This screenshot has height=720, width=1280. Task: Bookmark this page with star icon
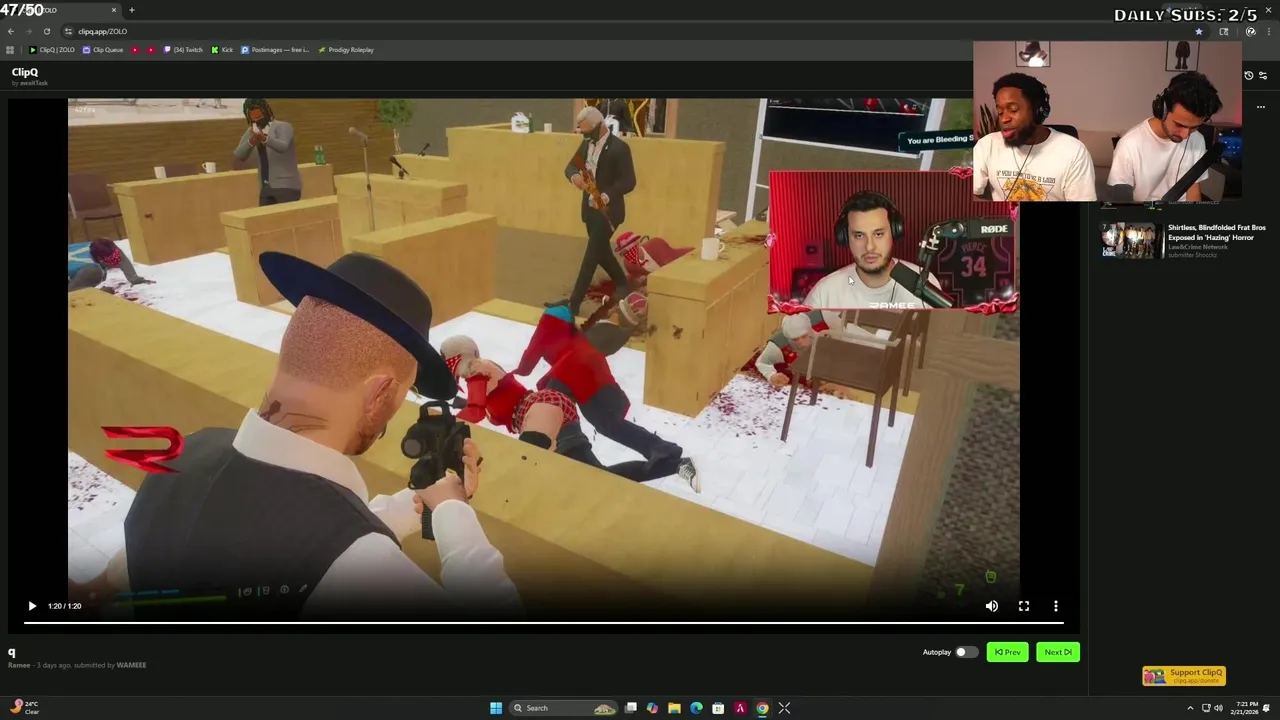tap(1198, 31)
